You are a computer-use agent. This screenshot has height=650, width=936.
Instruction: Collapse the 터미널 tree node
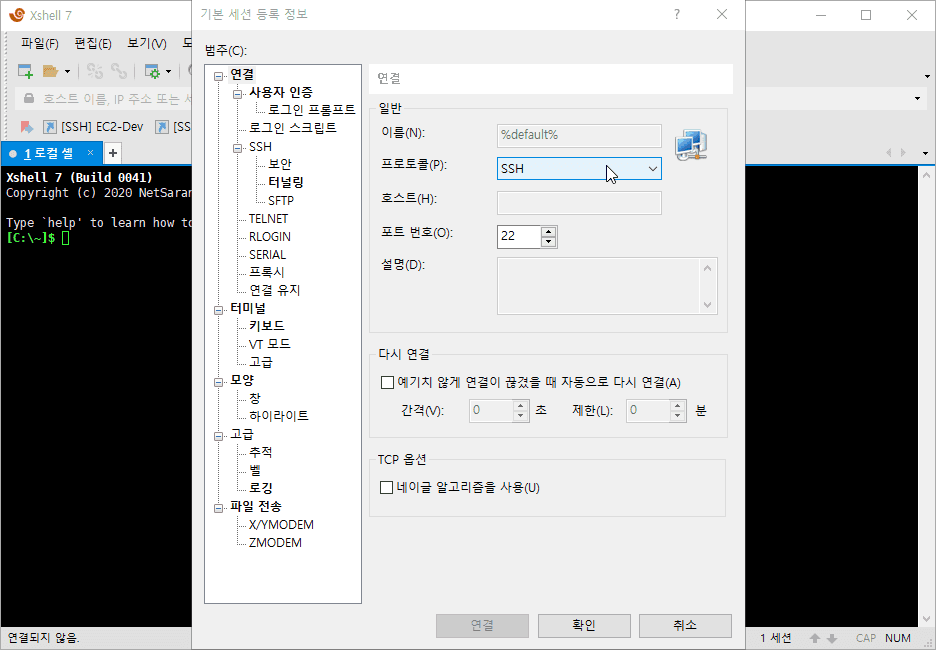(x=219, y=310)
